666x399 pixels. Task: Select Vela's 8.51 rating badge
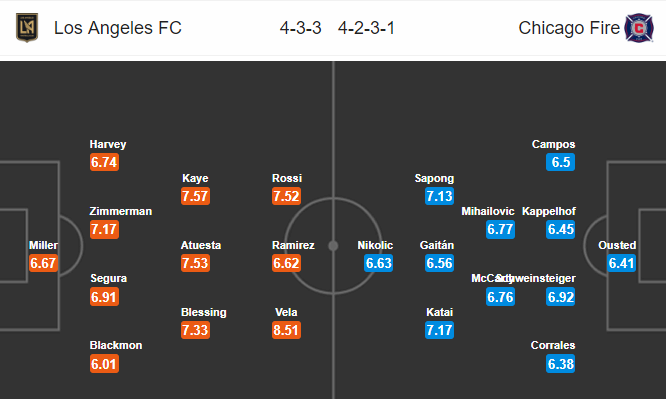pos(286,330)
